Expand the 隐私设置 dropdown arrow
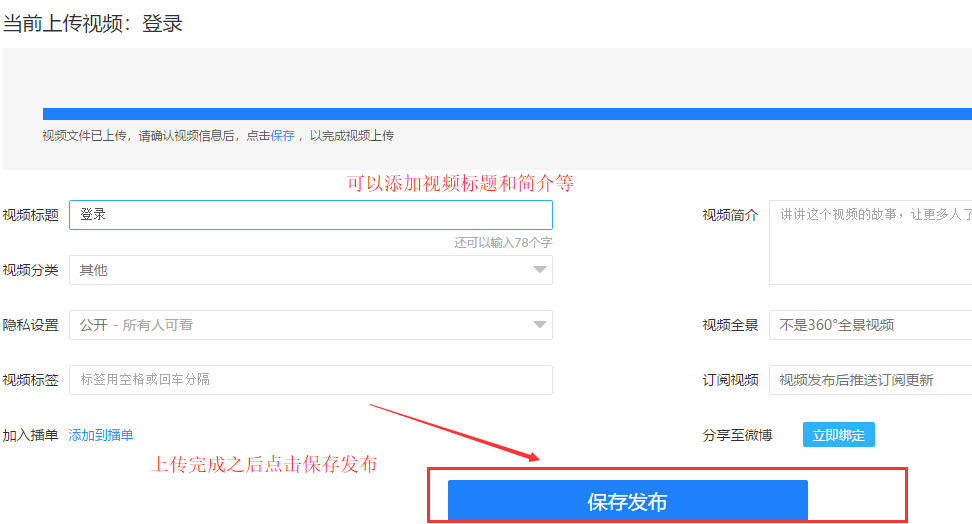Viewport: 972px width, 524px height. click(540, 325)
